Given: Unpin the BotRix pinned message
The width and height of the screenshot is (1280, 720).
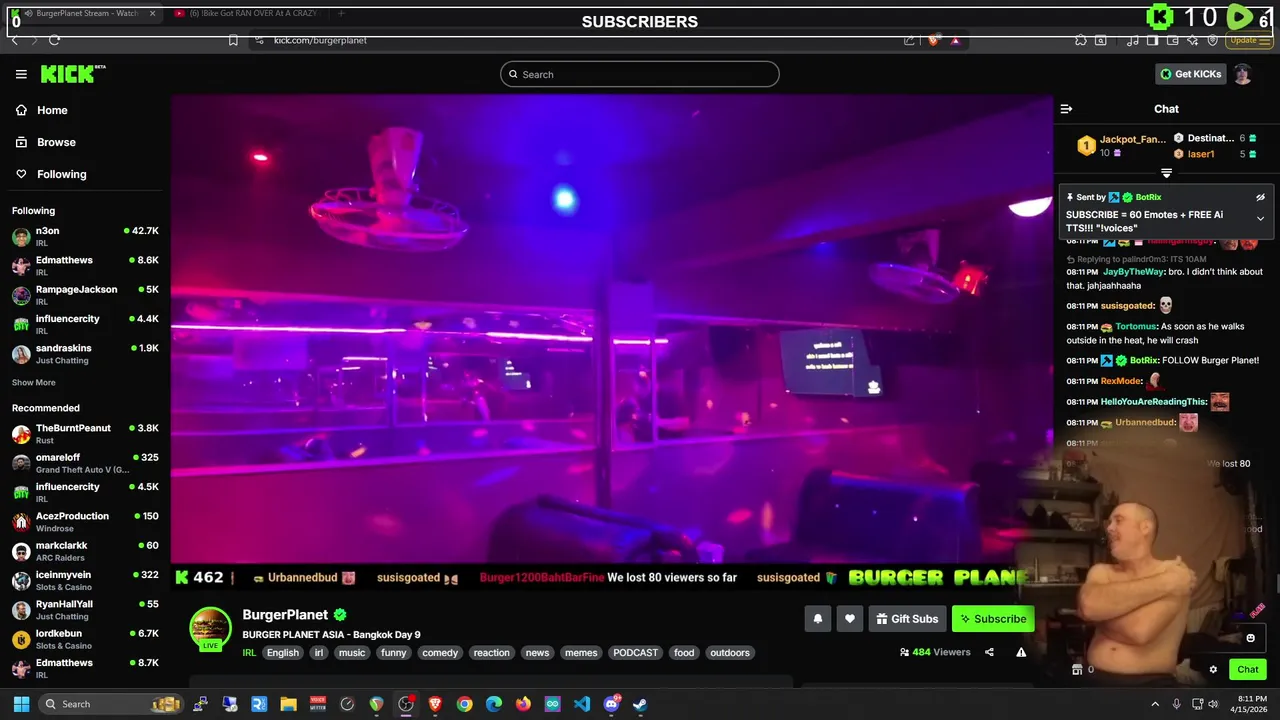Looking at the screenshot, I should [x=1260, y=197].
